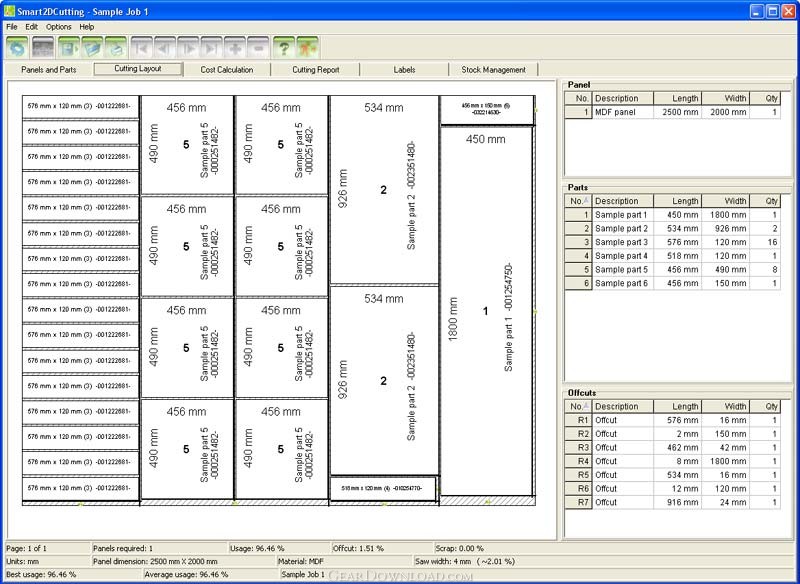Select offcut row R2
Viewport: 800px width, 584px height.
coord(672,434)
